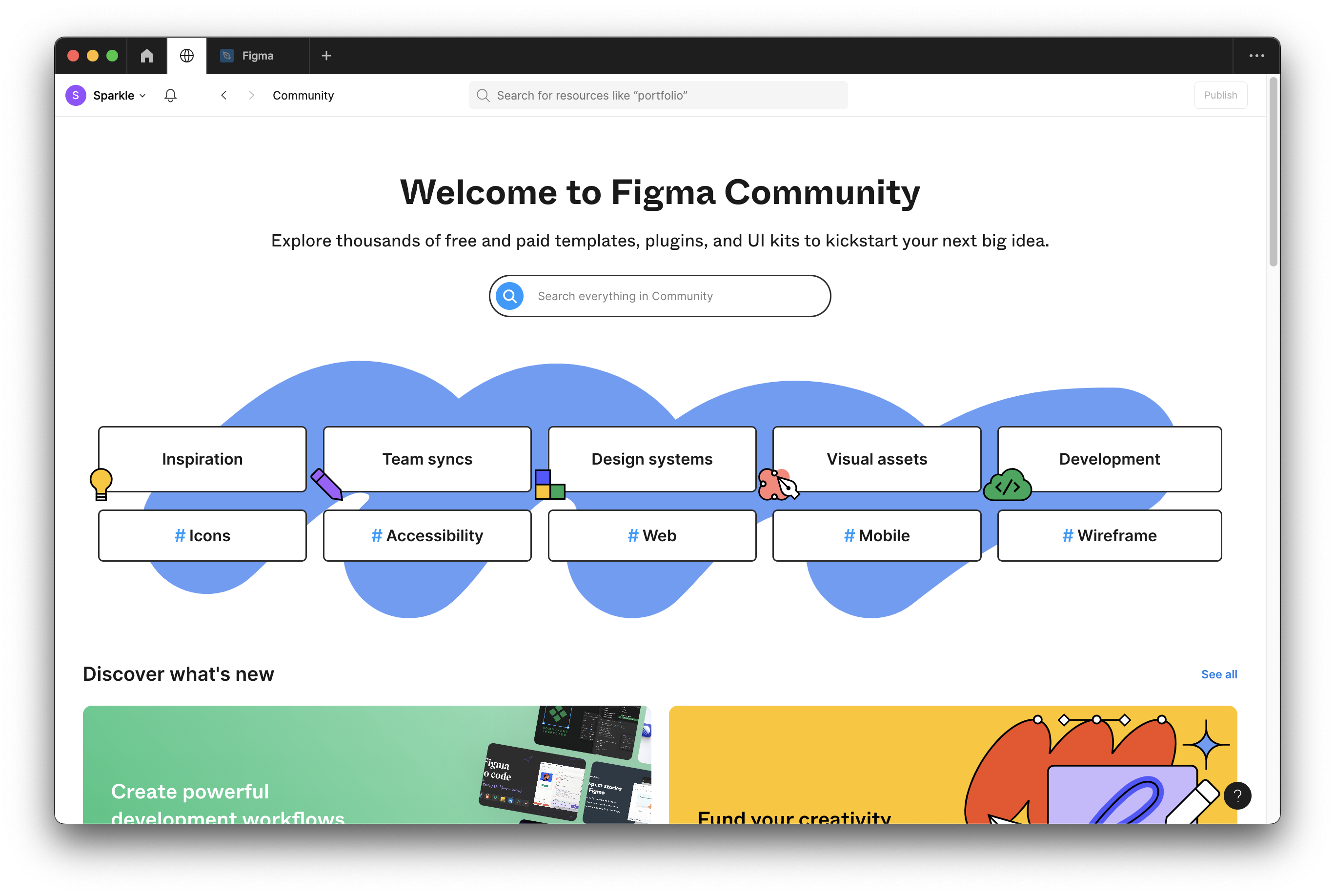Open the #Wireframe tag
This screenshot has width=1335, height=896.
(x=1109, y=535)
